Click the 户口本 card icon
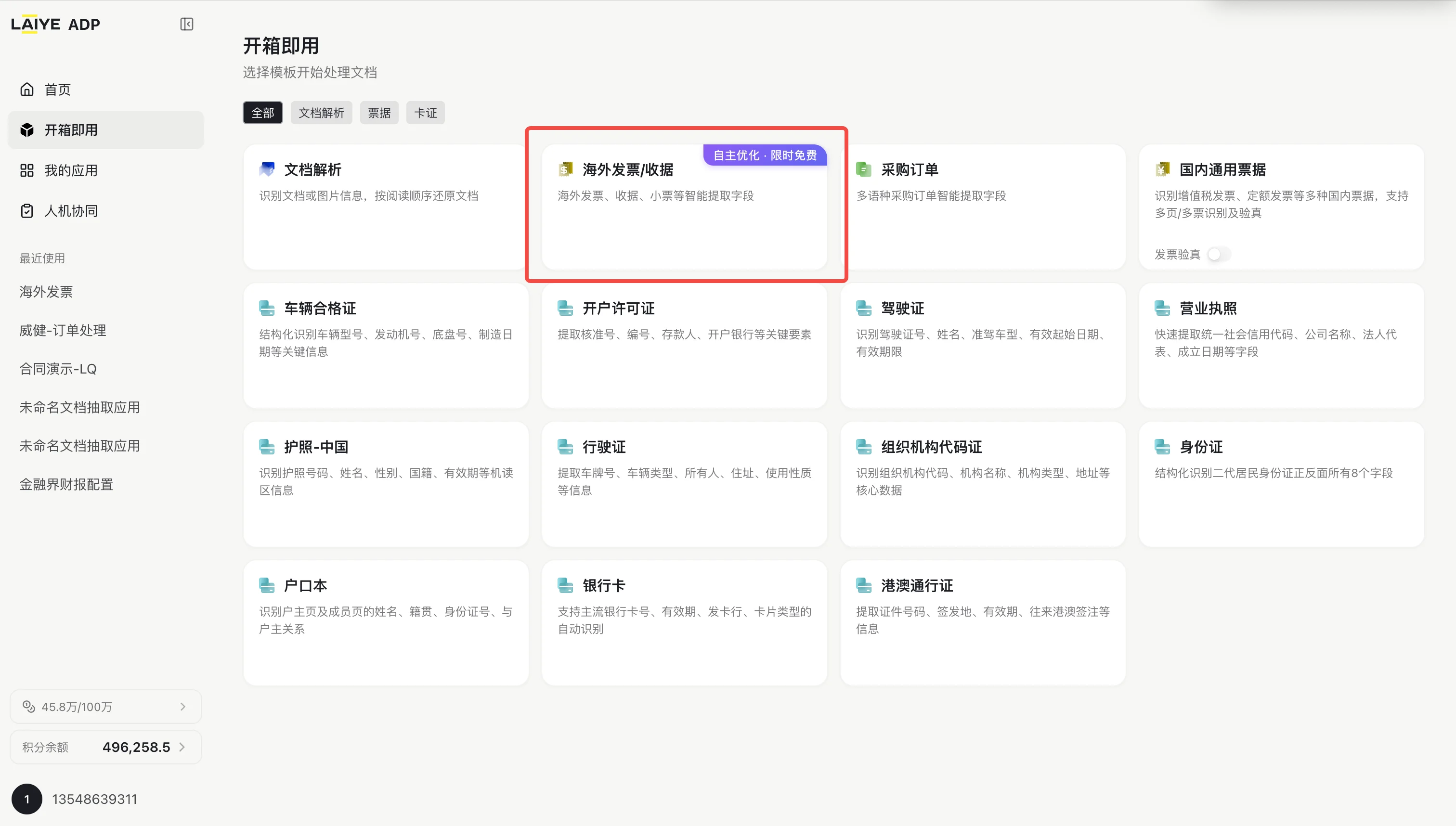 tap(267, 585)
